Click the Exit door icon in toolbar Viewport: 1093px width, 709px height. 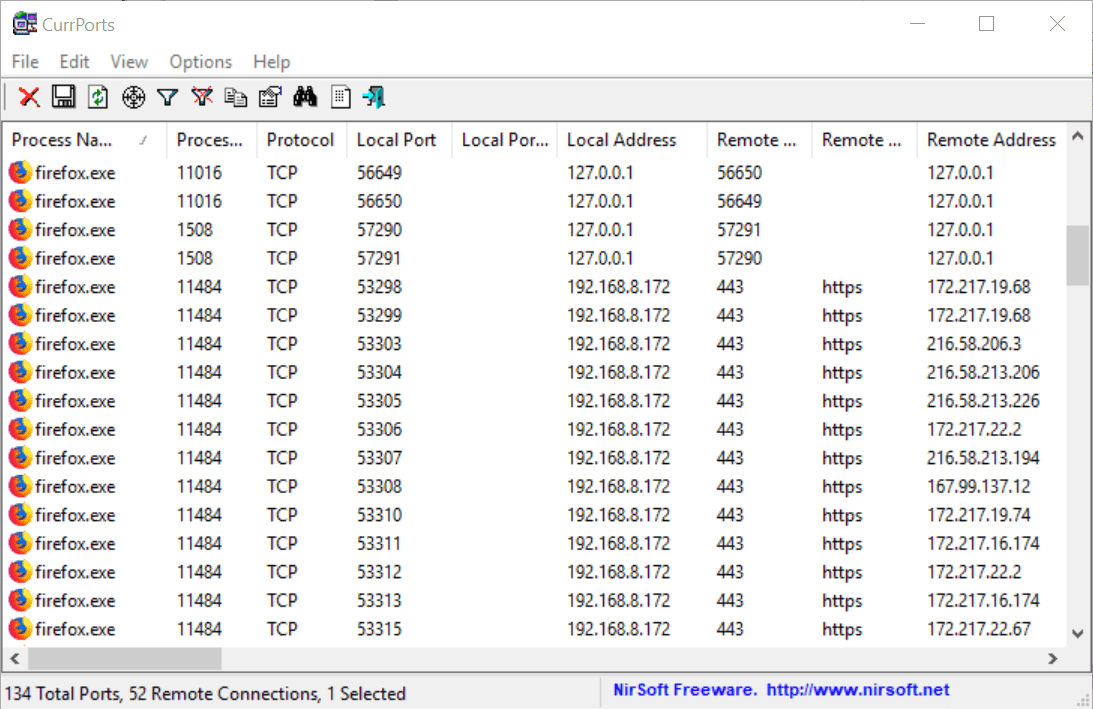374,97
